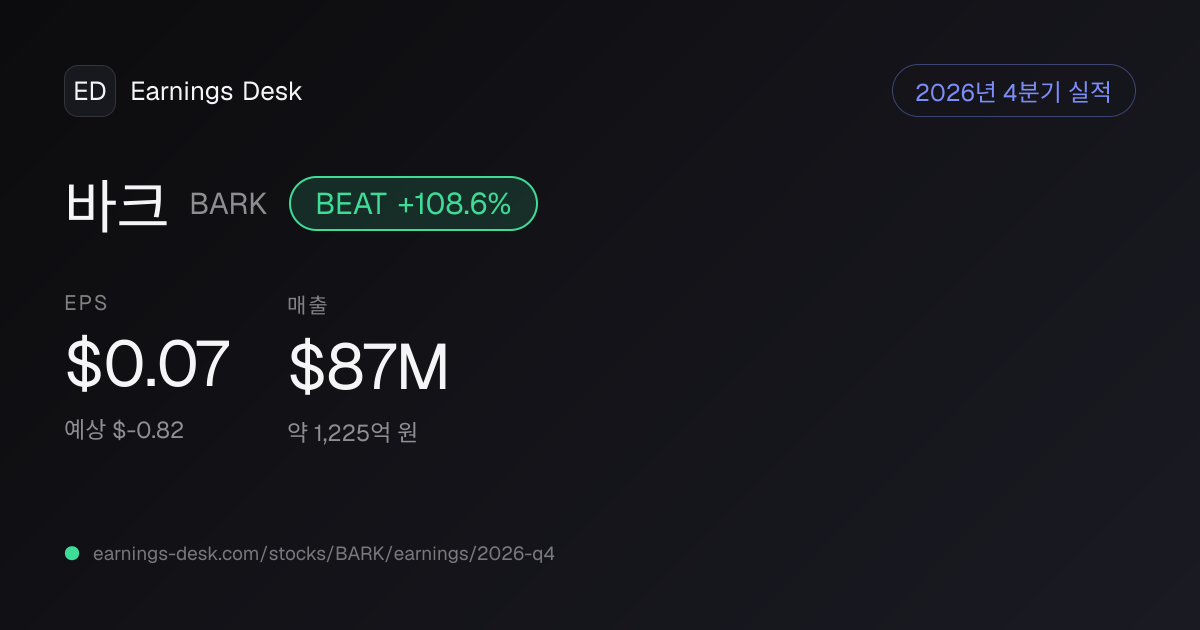1200x630 pixels.
Task: Select the $0.07 EPS value
Action: (x=148, y=364)
